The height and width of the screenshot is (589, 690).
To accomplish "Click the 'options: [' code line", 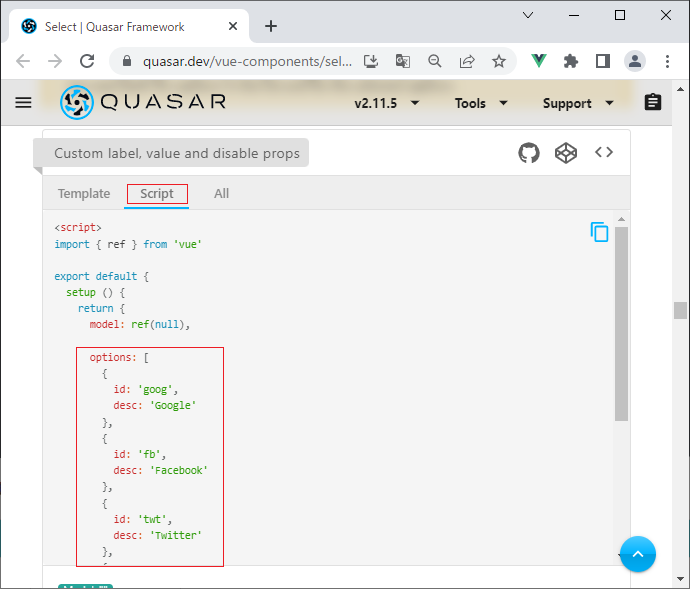I will (x=119, y=357).
